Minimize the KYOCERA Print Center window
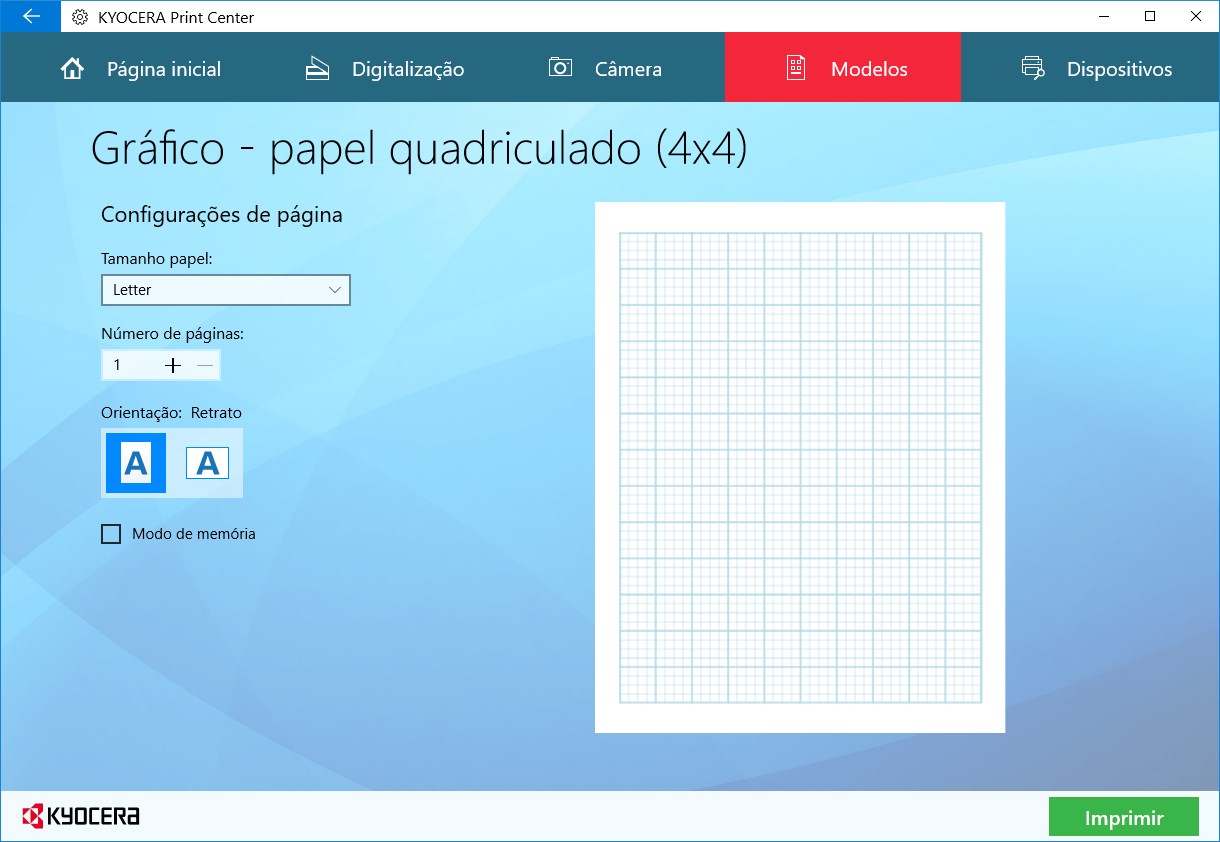The height and width of the screenshot is (842, 1220). 1104,16
